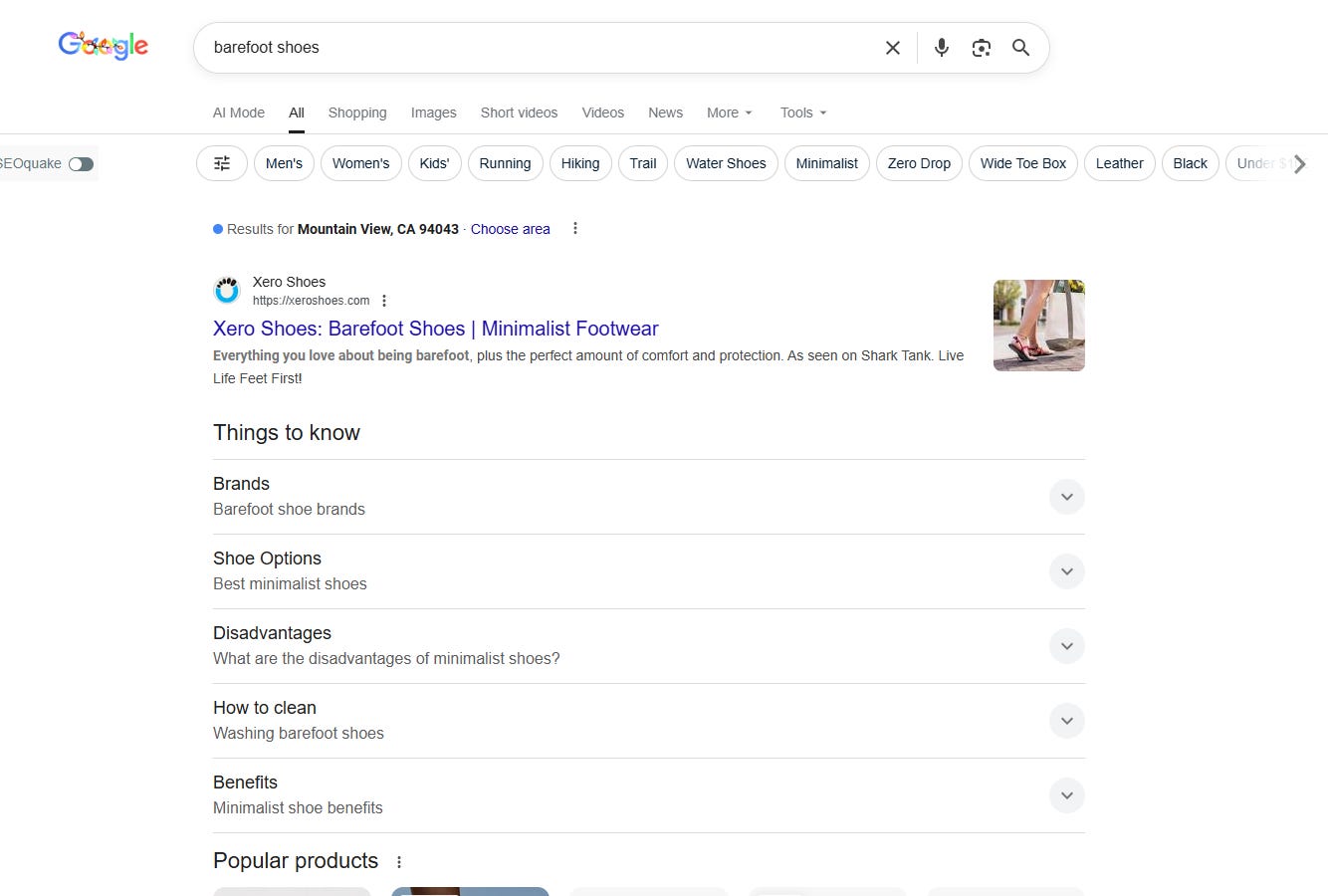This screenshot has height=896, width=1328.
Task: Select the Trail filter chip
Action: [643, 163]
